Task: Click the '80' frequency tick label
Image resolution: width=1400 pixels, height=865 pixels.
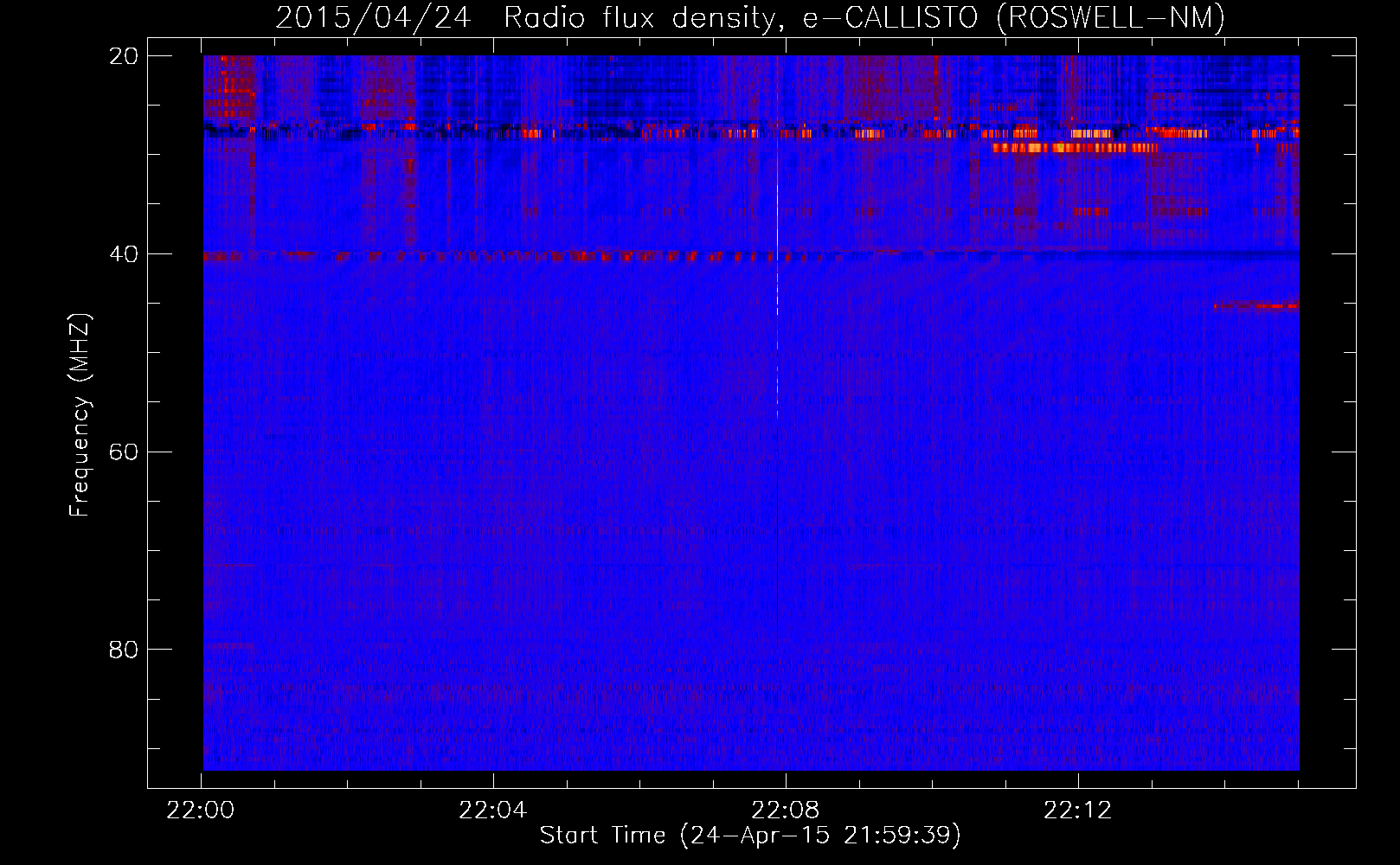Action: point(124,650)
